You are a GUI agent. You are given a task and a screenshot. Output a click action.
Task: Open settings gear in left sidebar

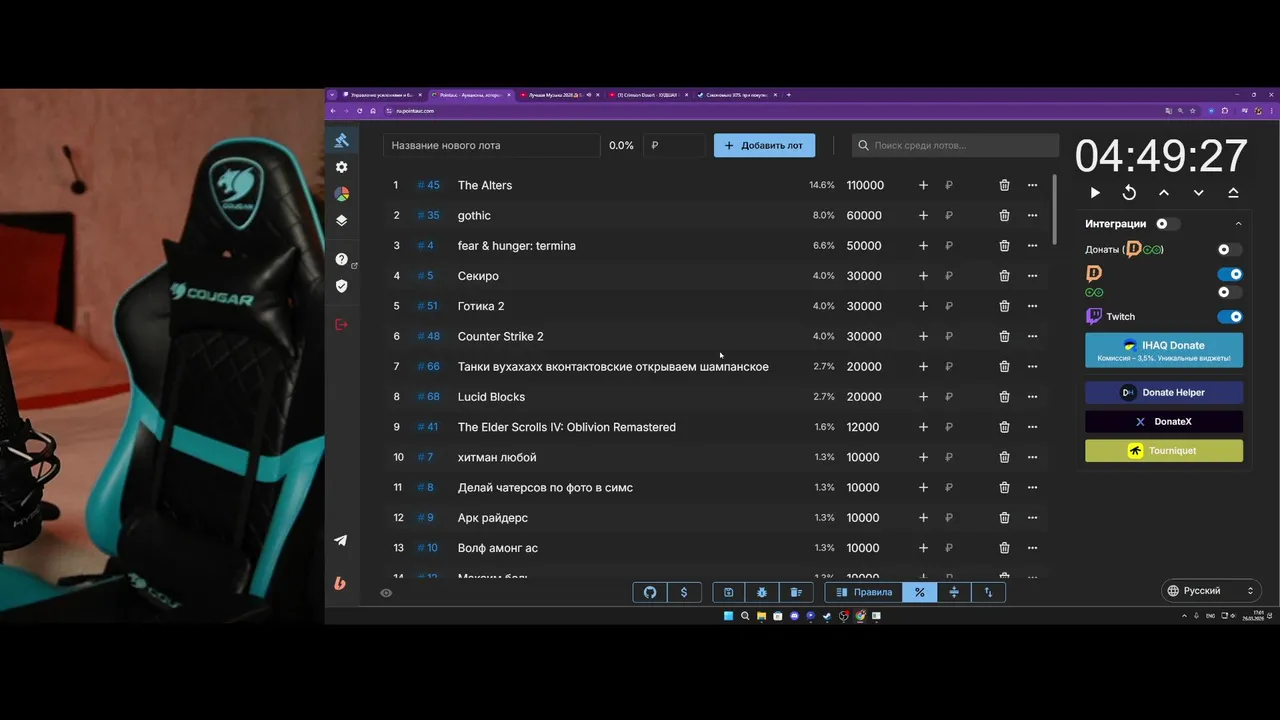341,167
